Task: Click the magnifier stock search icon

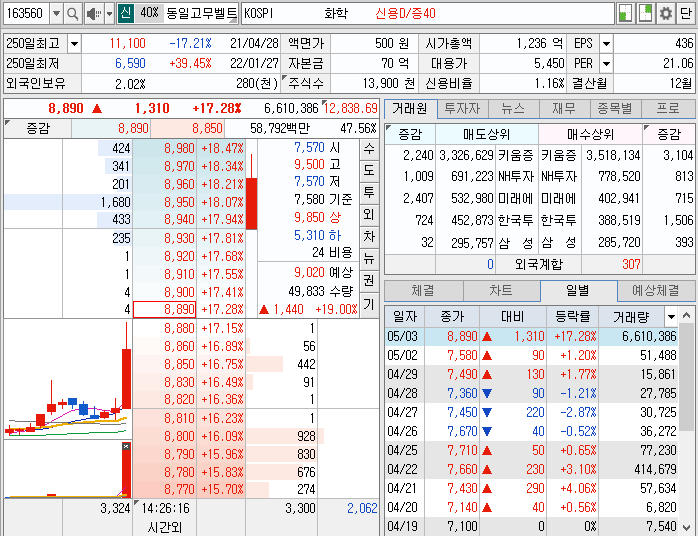Action: [72, 14]
